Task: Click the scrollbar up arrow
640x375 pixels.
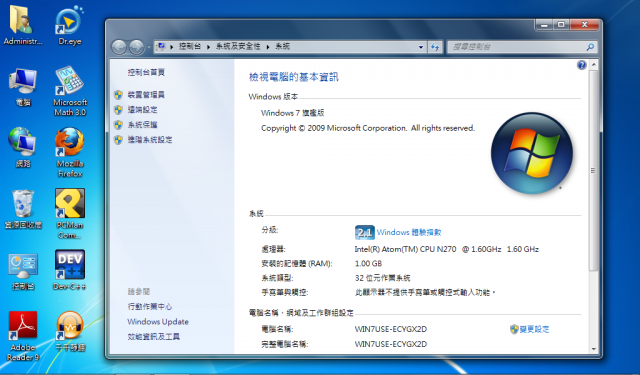Action: pos(593,64)
